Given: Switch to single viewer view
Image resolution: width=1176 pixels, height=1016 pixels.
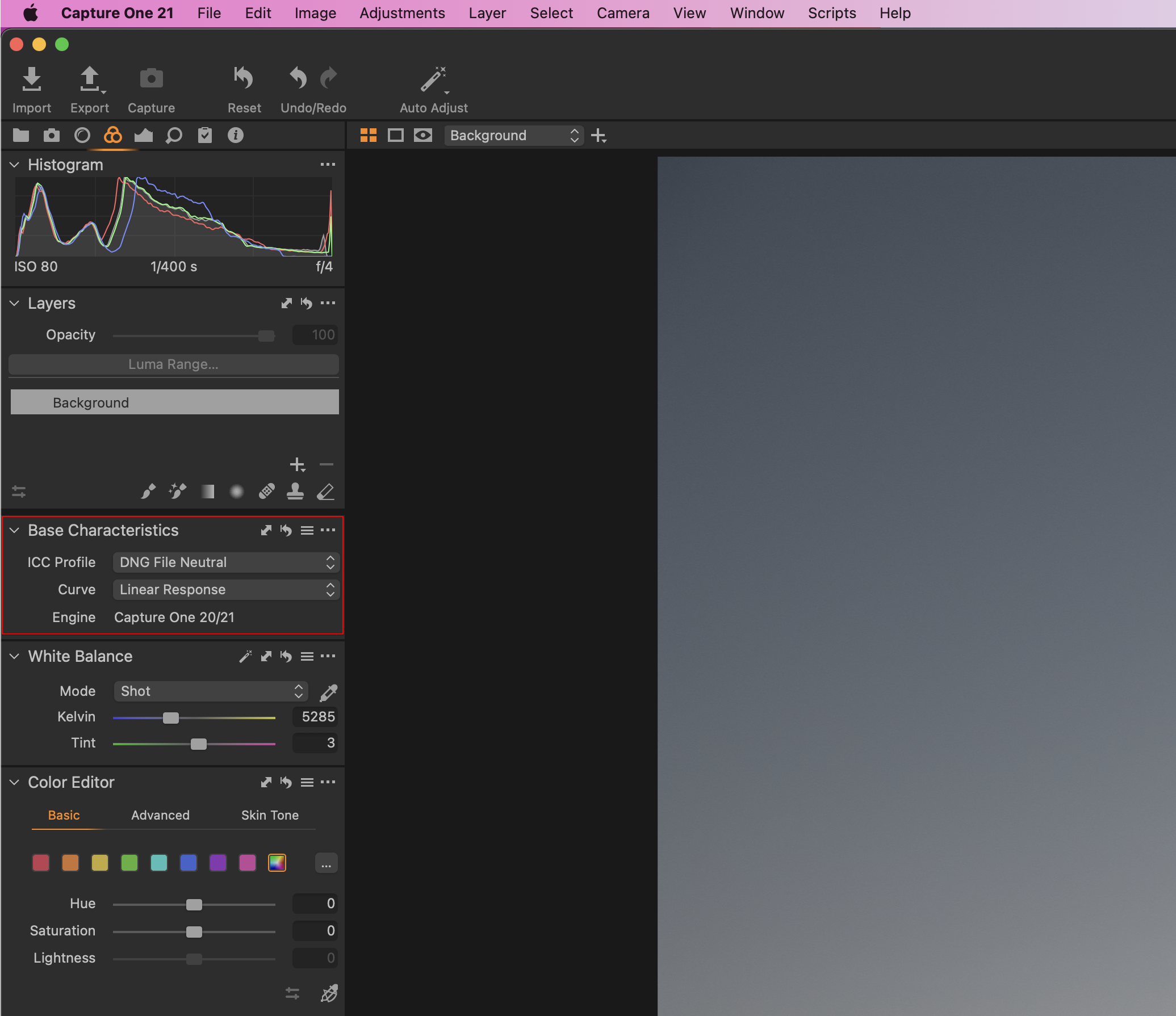Looking at the screenshot, I should click(x=396, y=136).
